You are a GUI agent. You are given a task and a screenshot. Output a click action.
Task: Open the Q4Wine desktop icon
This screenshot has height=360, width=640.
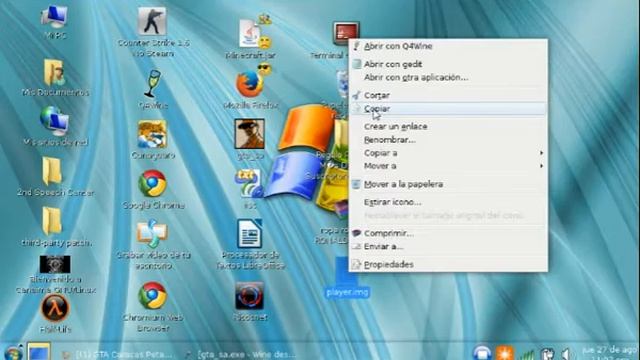[153, 84]
